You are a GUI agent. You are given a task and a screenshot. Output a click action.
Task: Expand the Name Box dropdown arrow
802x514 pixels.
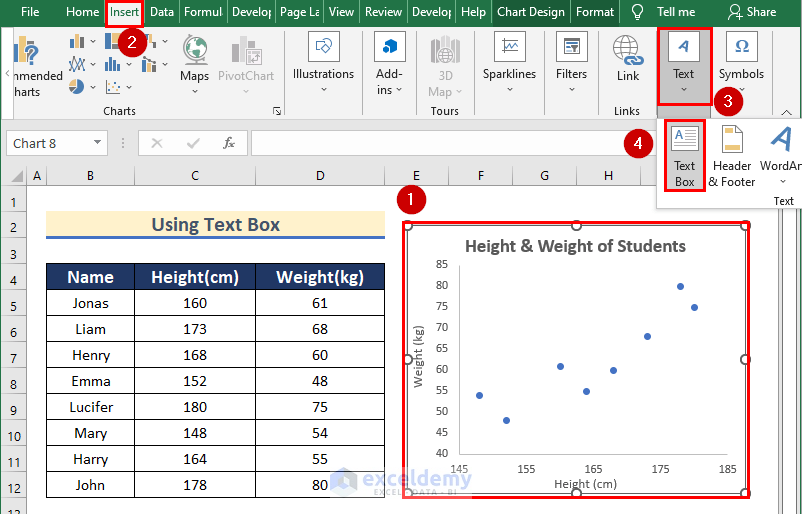coord(97,143)
